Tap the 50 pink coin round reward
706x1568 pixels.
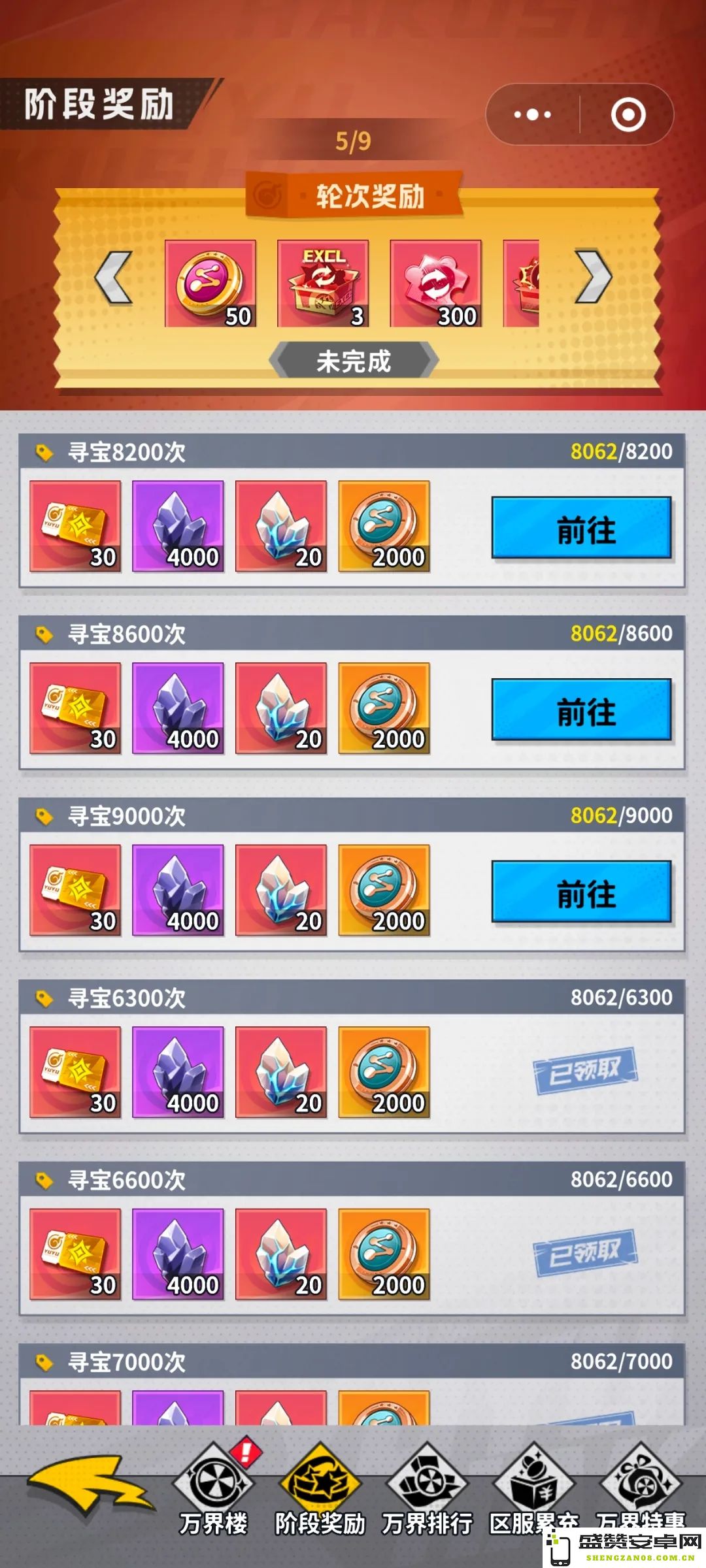coord(210,284)
